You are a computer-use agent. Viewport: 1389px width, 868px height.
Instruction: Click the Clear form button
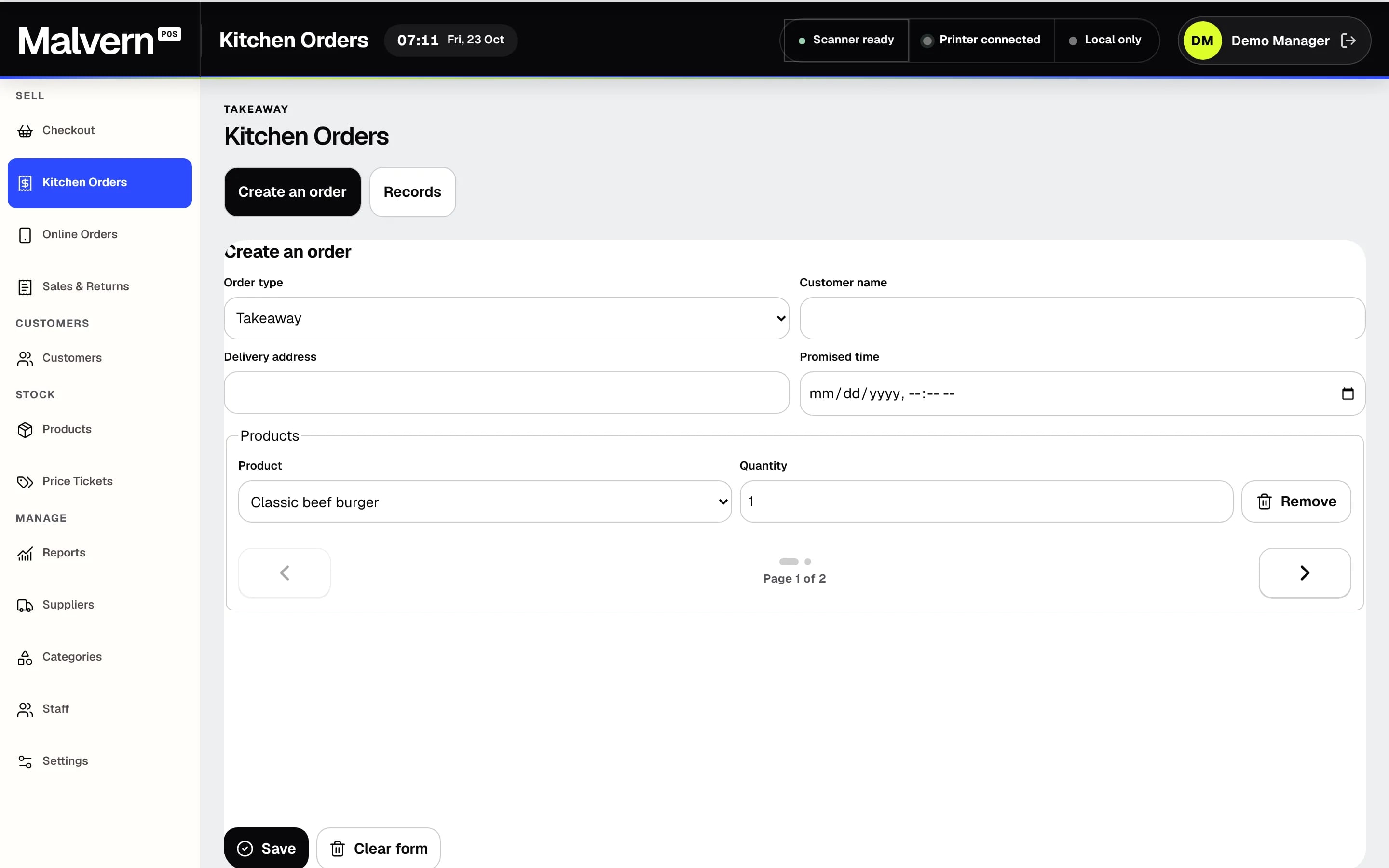tap(378, 848)
